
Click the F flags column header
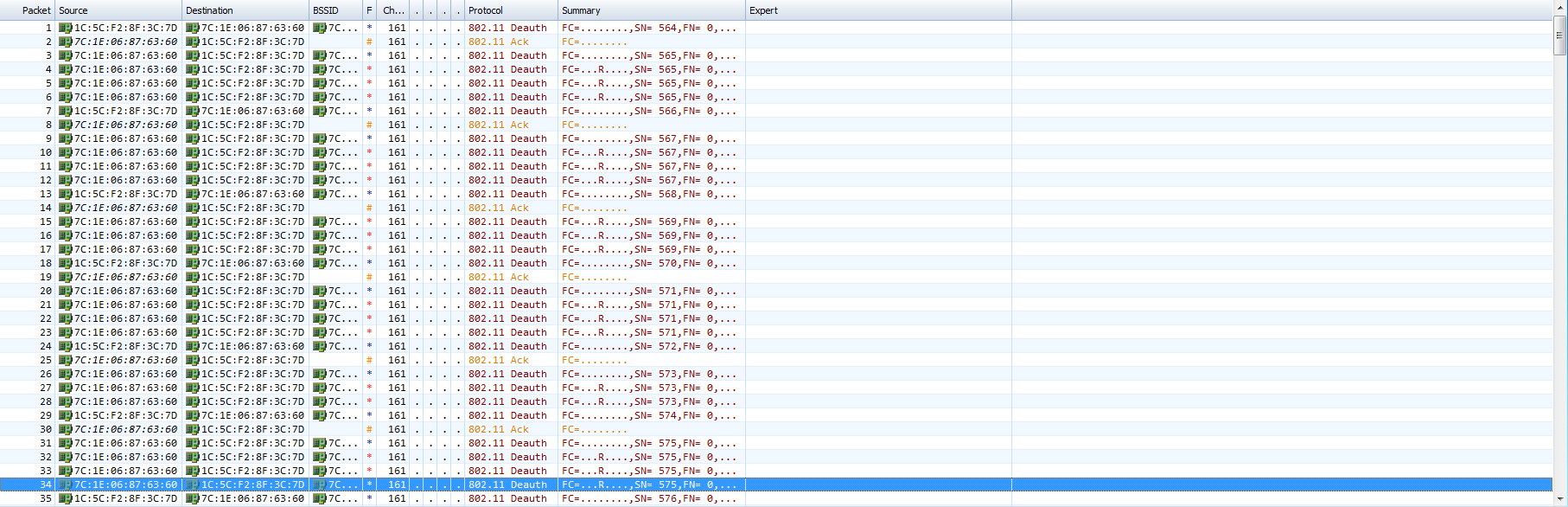(370, 10)
